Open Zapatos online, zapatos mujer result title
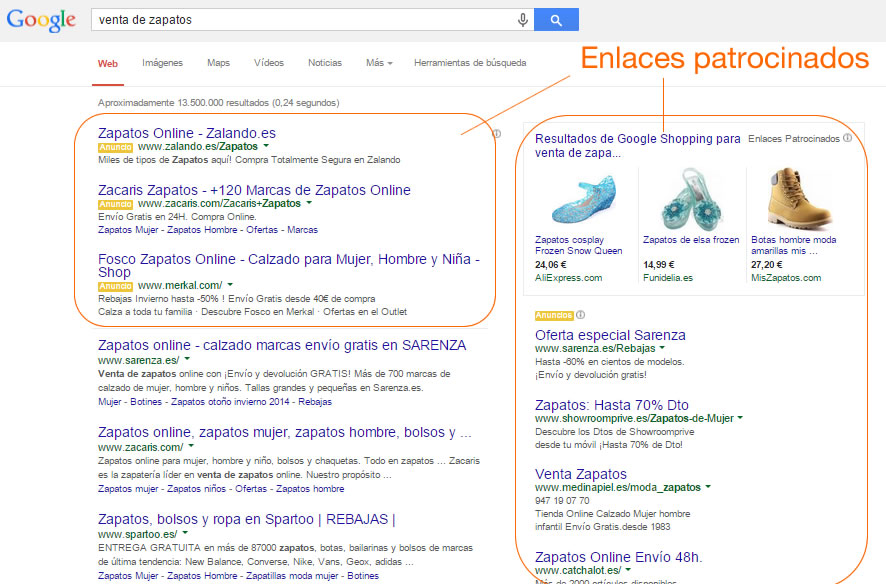This screenshot has width=886, height=584. pyautogui.click(x=285, y=432)
